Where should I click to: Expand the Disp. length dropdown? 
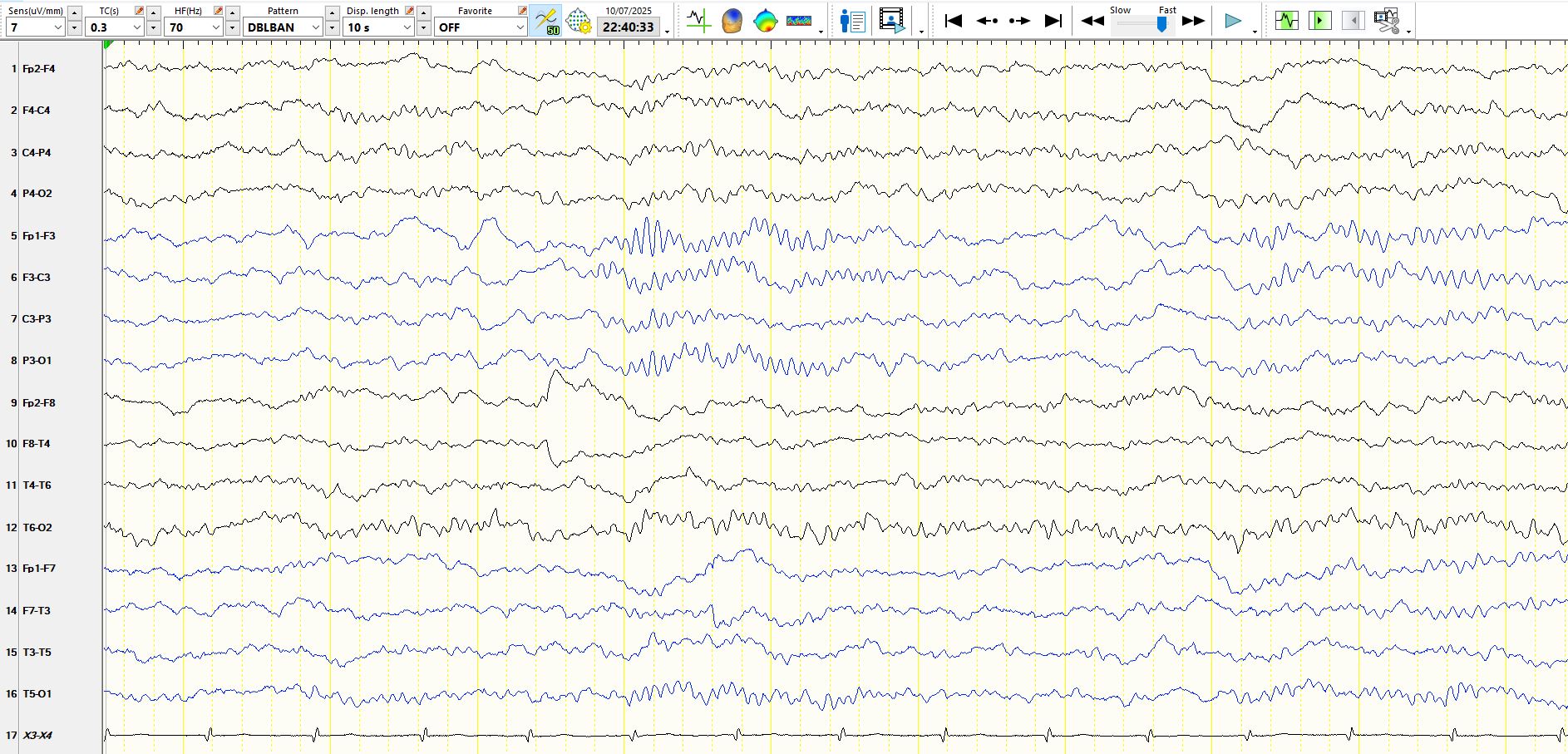[407, 27]
